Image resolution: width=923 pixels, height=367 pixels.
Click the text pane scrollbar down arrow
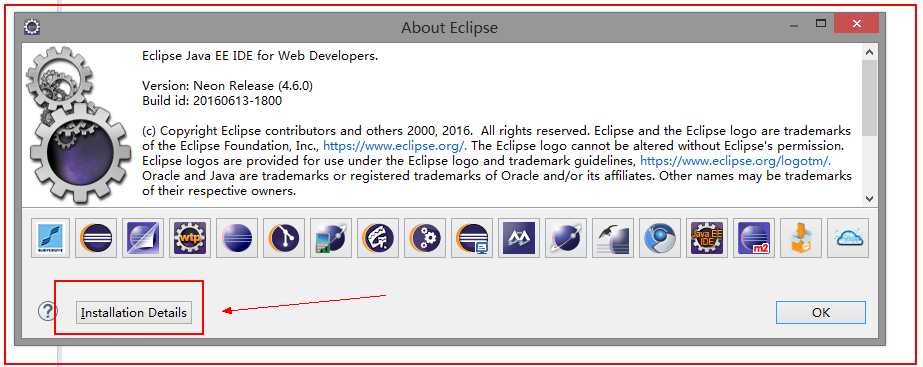click(869, 199)
